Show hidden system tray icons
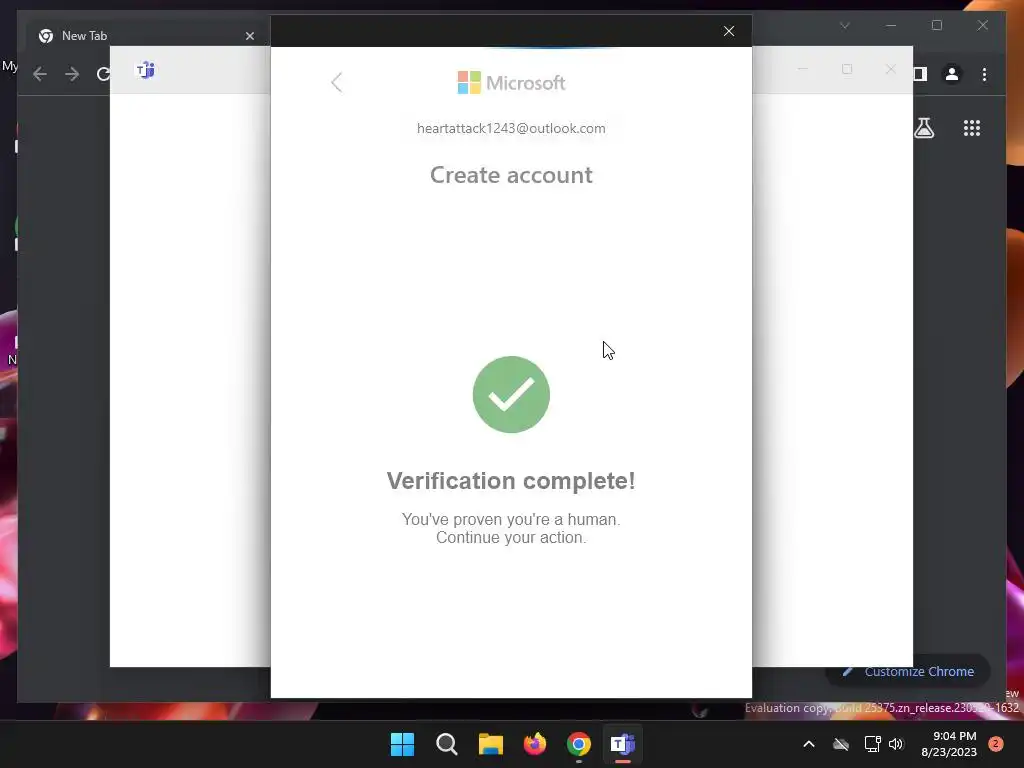 pos(808,744)
